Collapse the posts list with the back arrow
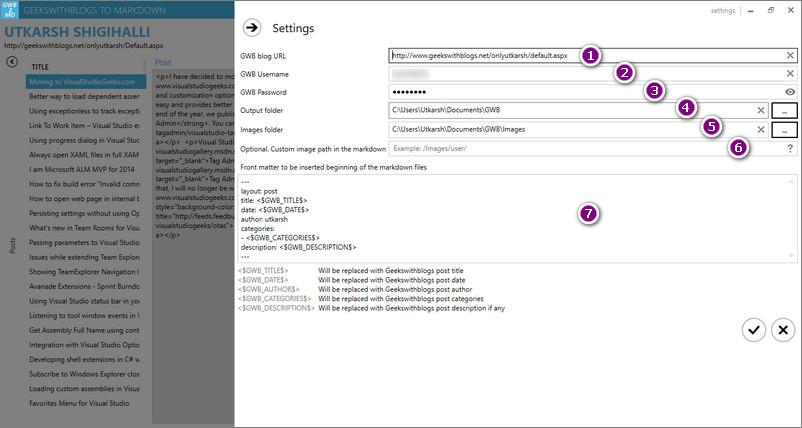The height and width of the screenshot is (428, 802). tap(12, 62)
